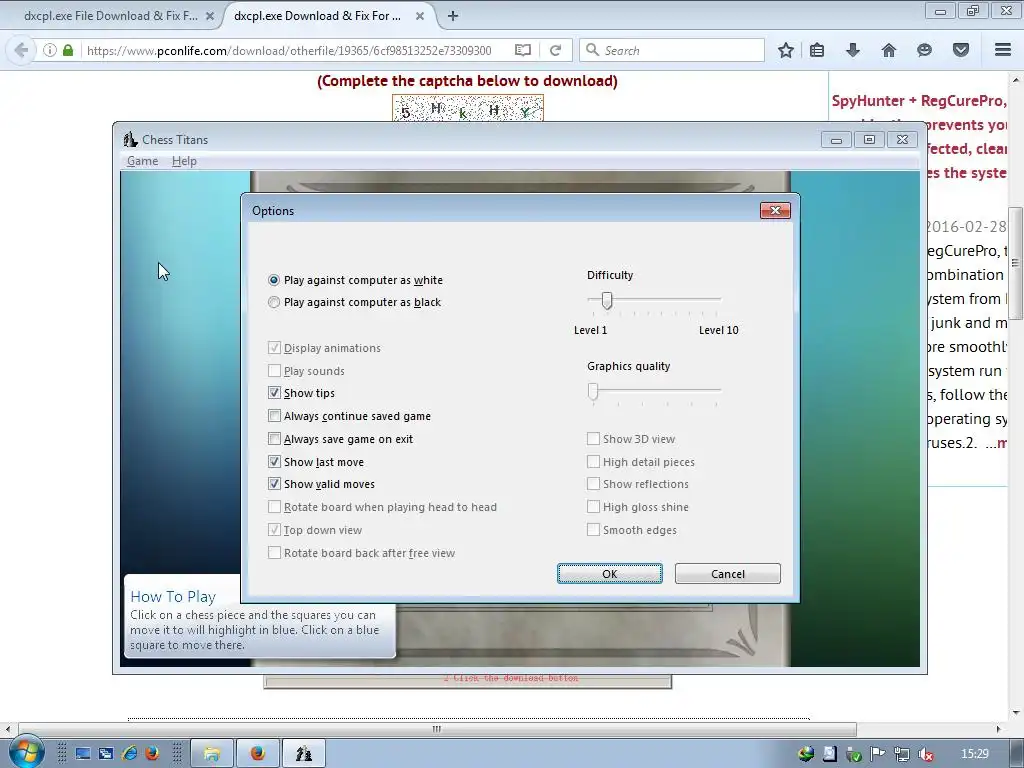The width and height of the screenshot is (1024, 768).
Task: Click the network tray icon
Action: (x=902, y=754)
